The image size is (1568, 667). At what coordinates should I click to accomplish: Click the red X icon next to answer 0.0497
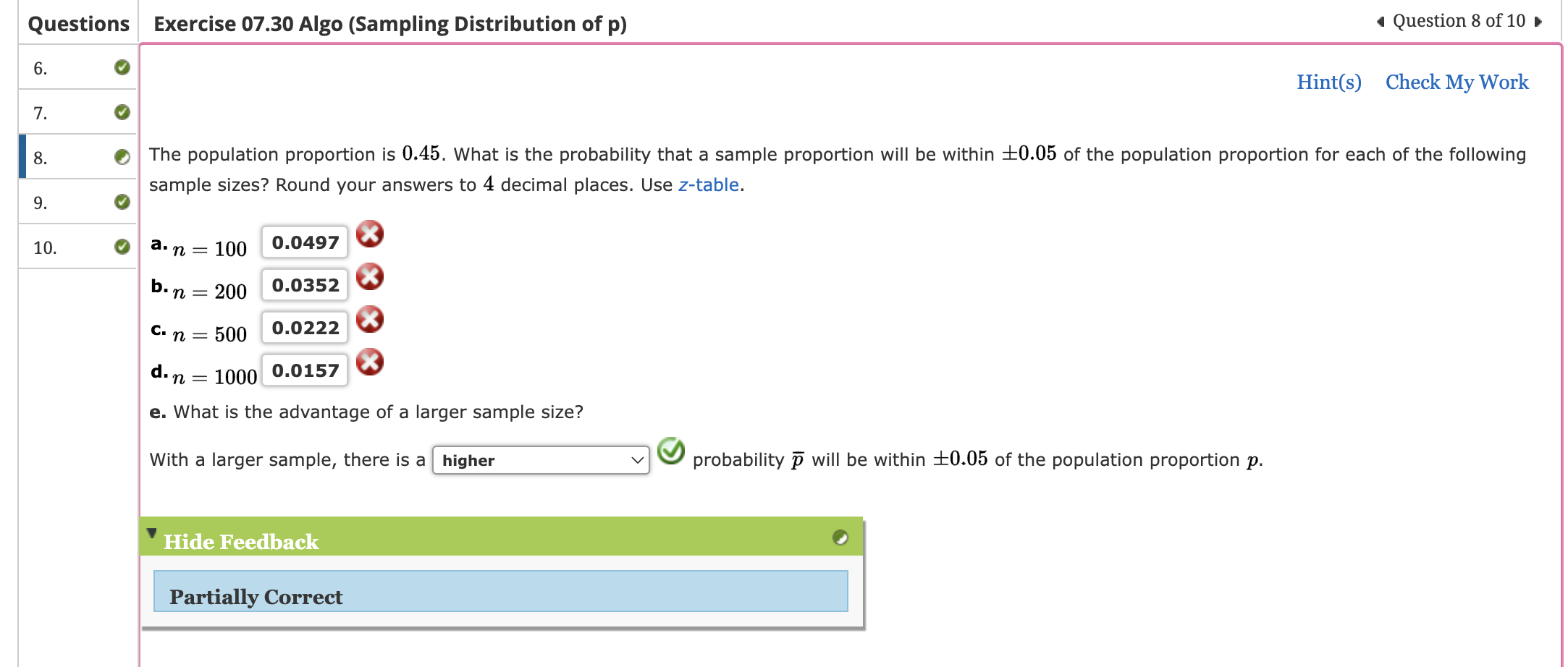pos(371,234)
